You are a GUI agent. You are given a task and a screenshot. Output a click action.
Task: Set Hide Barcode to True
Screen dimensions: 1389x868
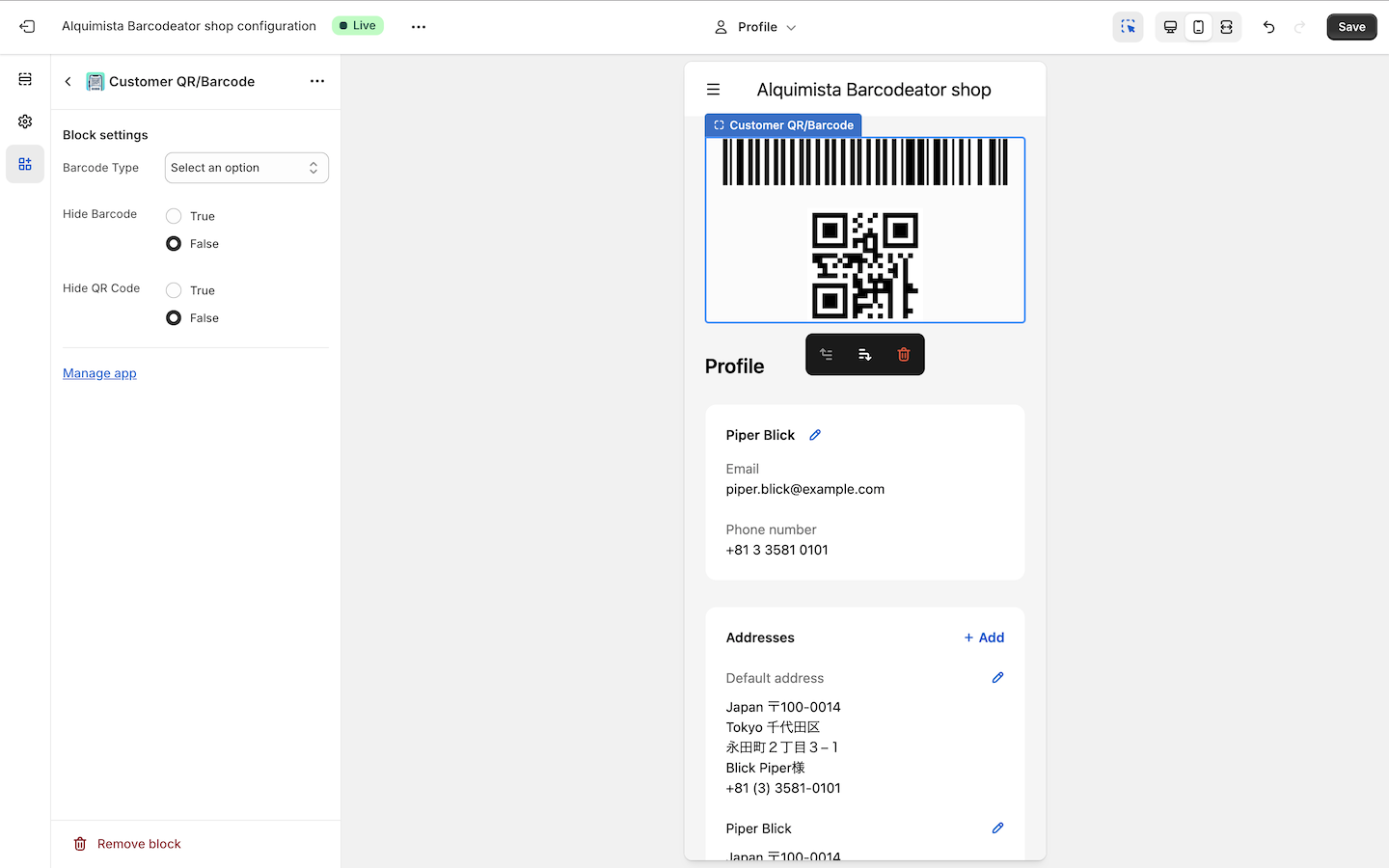[174, 216]
